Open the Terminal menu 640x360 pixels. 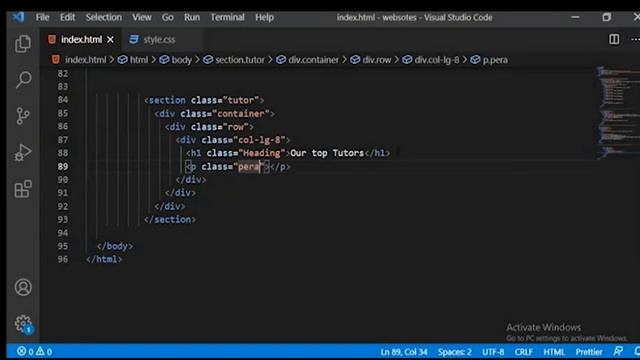click(x=227, y=17)
